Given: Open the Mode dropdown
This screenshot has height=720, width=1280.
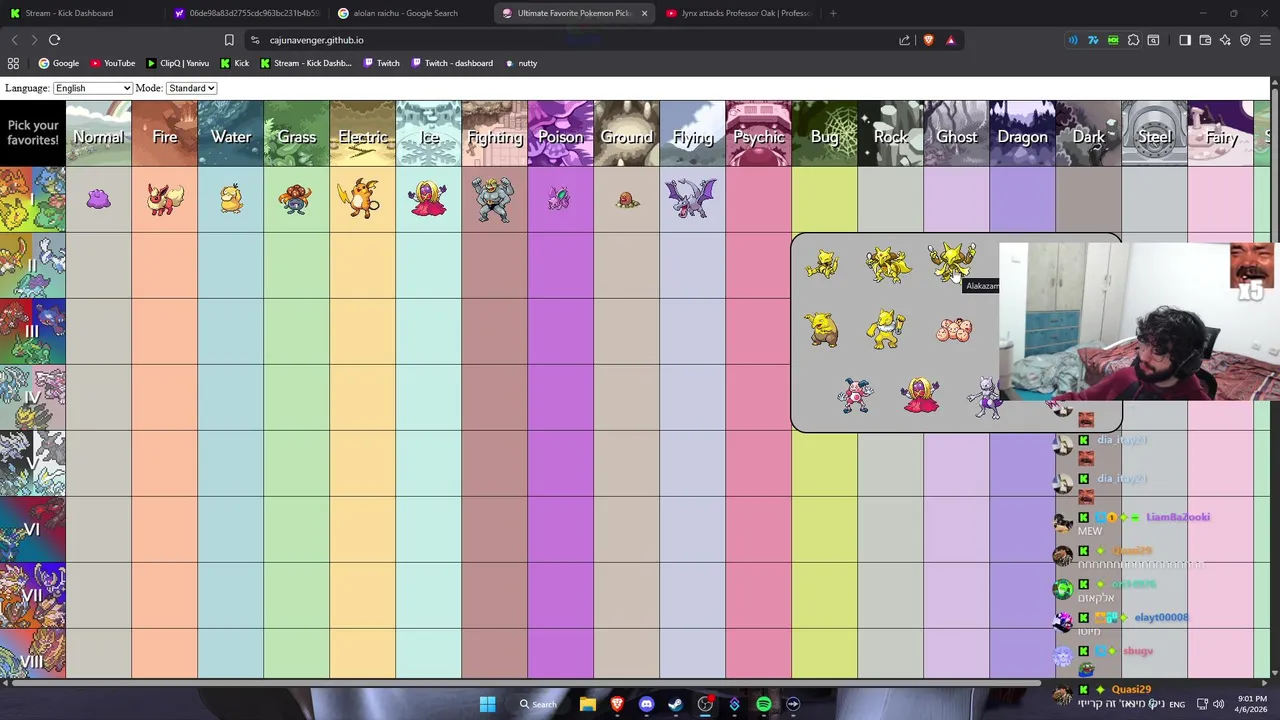Looking at the screenshot, I should [x=191, y=88].
